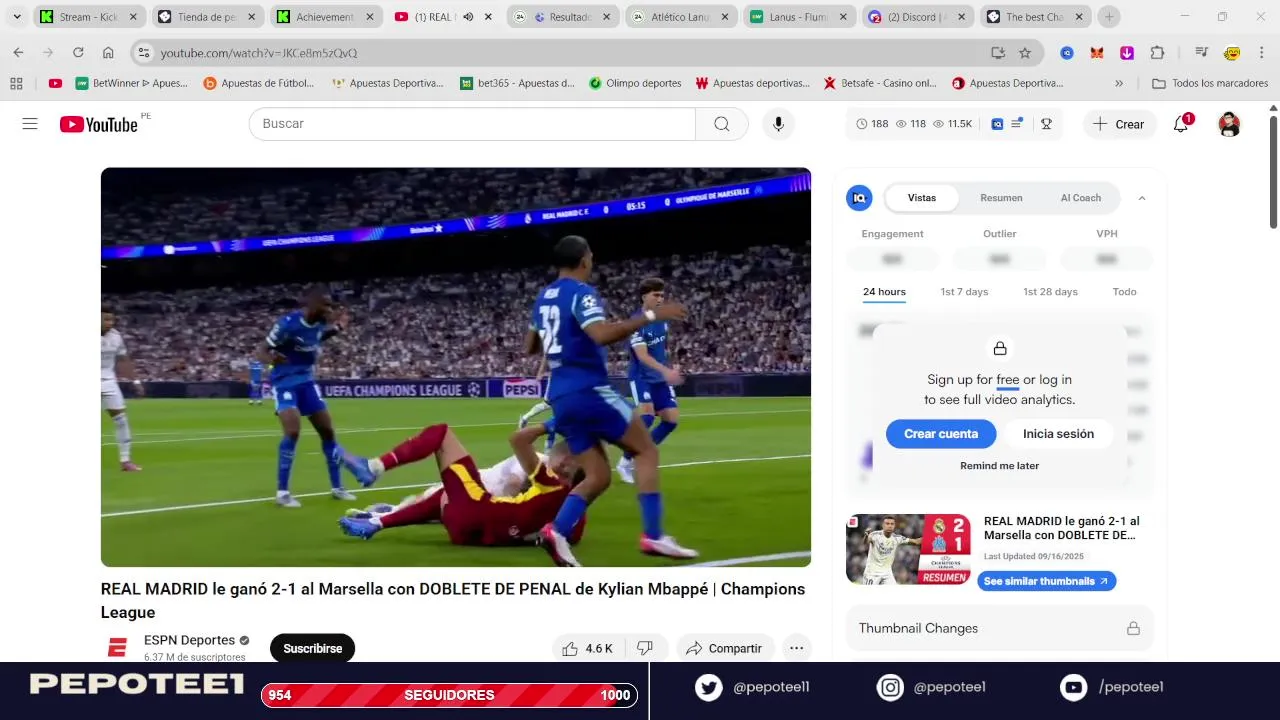Open the Chrome profile avatar menu
The width and height of the screenshot is (1280, 720).
click(1232, 53)
